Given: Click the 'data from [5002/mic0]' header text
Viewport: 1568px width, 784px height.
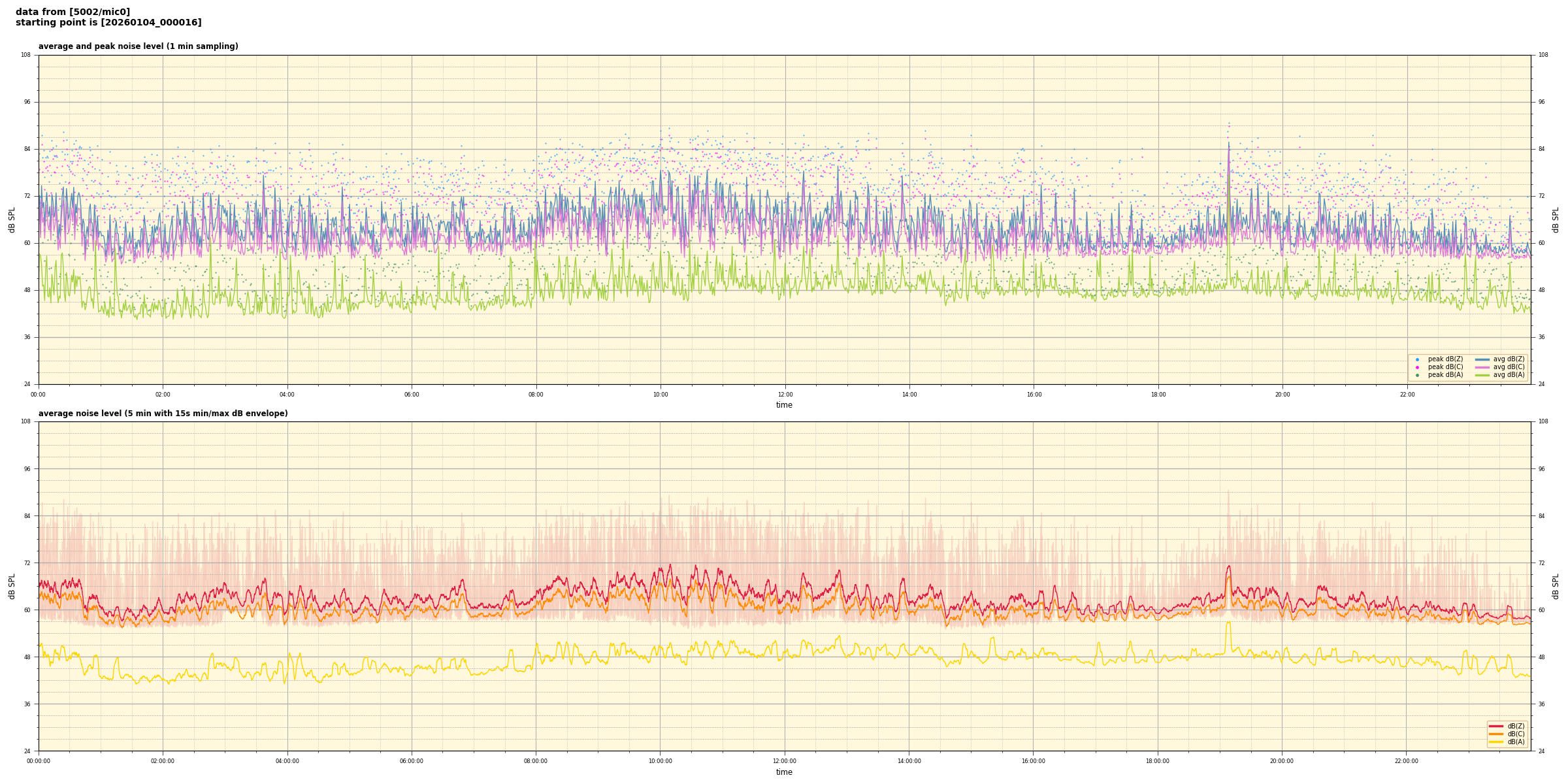Looking at the screenshot, I should tap(73, 12).
